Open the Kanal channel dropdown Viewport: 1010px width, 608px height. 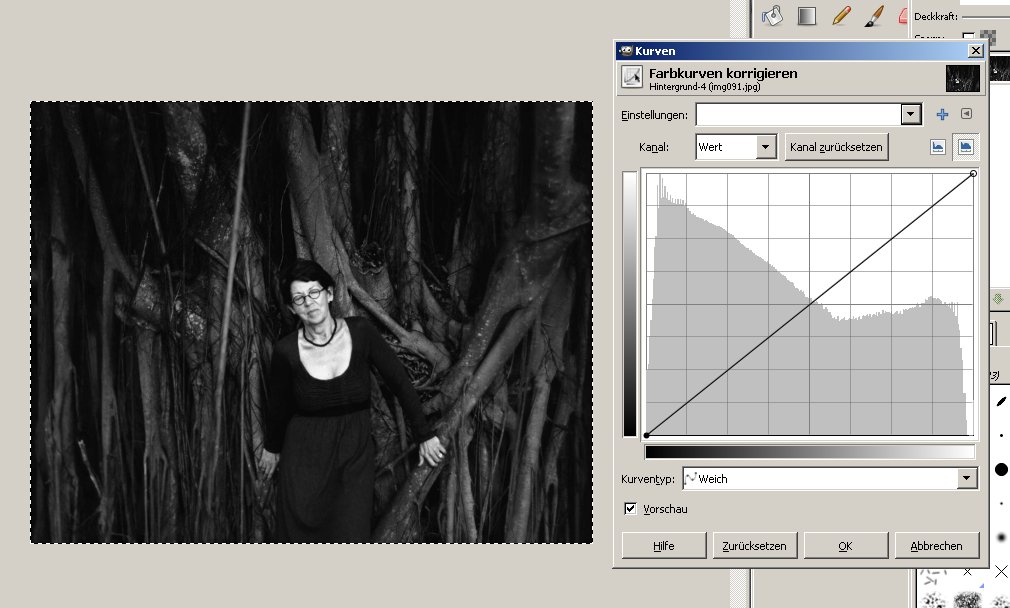766,147
